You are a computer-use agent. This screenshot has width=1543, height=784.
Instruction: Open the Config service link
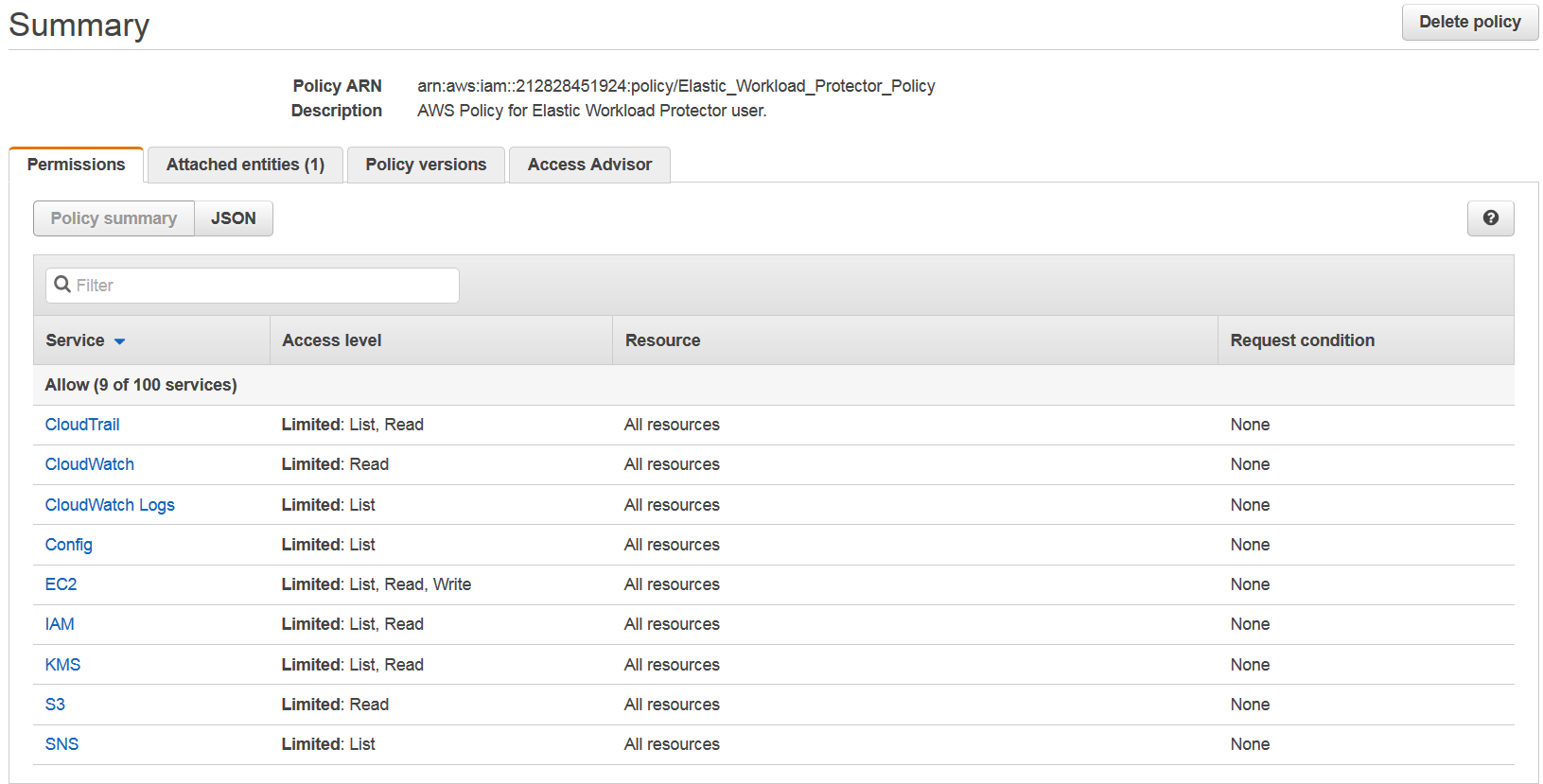68,545
